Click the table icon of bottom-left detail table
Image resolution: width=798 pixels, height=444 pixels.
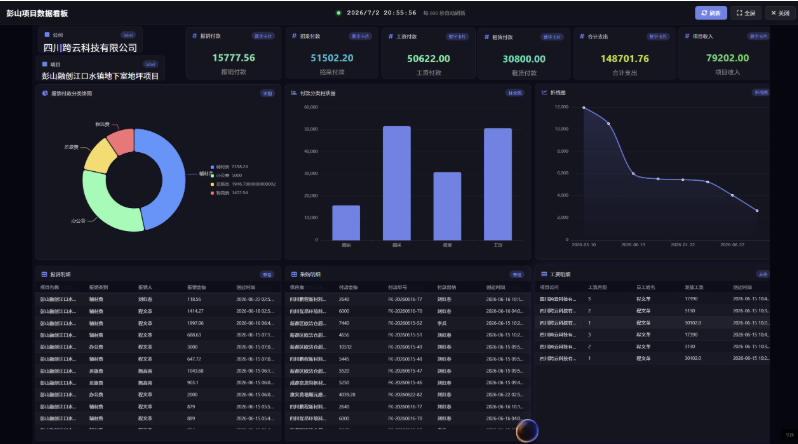[x=44, y=274]
